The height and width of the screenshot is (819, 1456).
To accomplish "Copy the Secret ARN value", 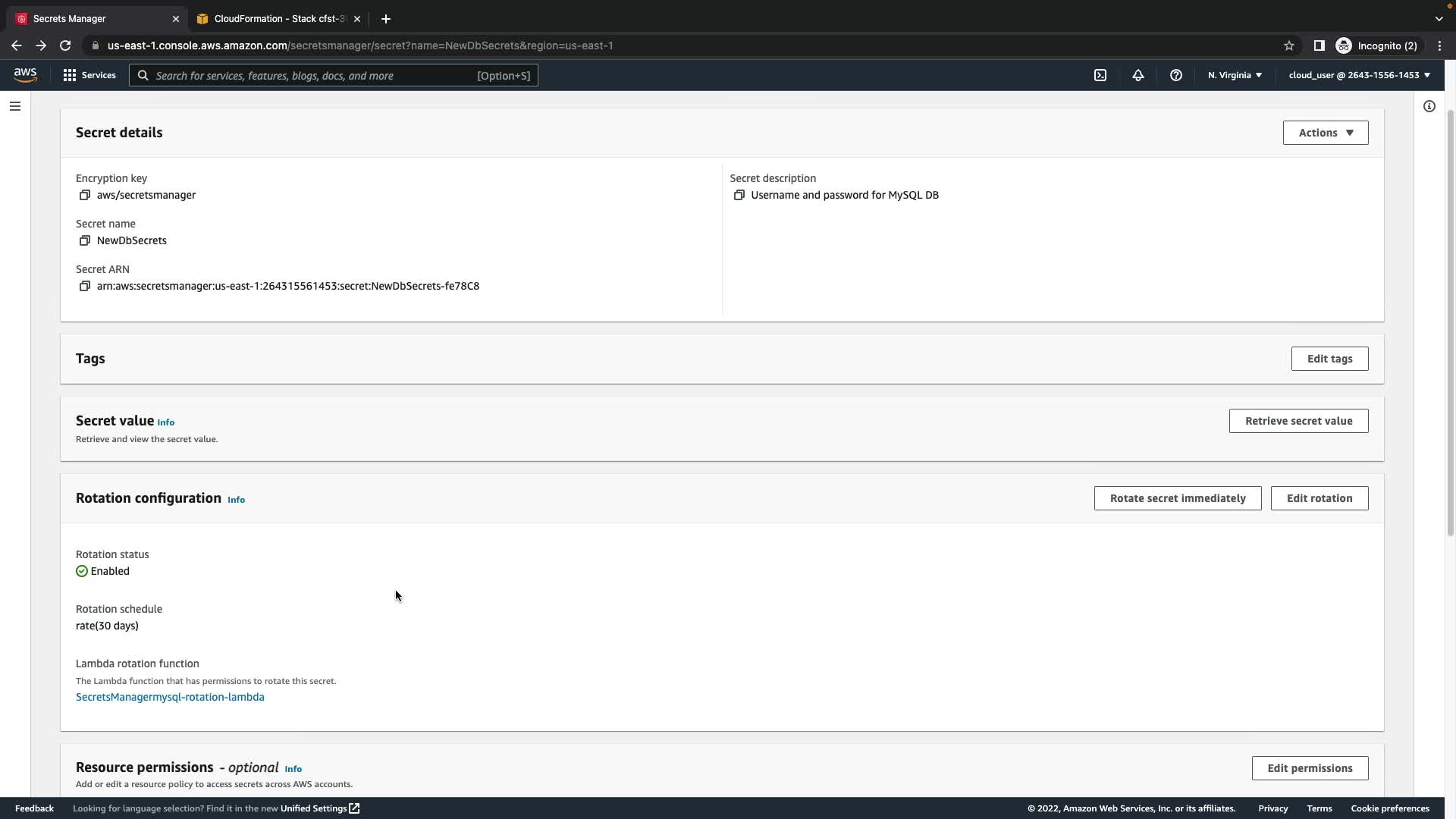I will [84, 286].
